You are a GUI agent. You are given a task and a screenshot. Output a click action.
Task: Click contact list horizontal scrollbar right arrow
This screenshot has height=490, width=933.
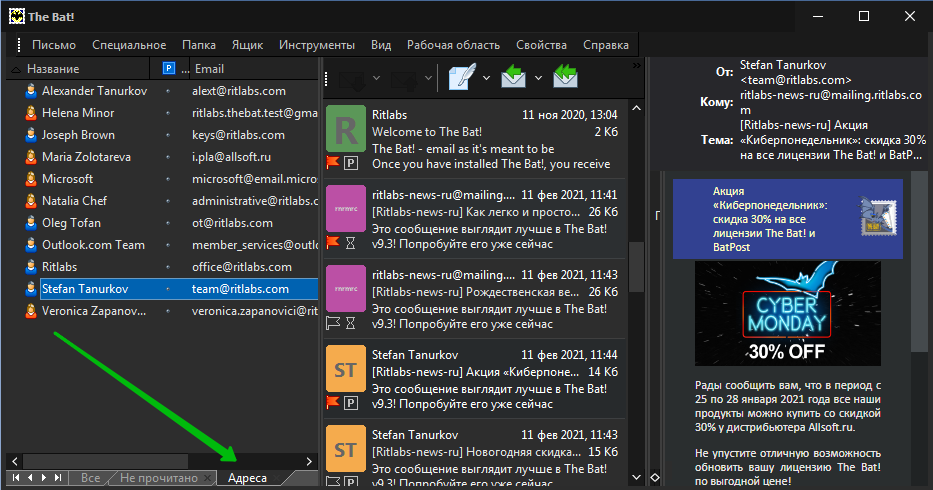pos(309,461)
